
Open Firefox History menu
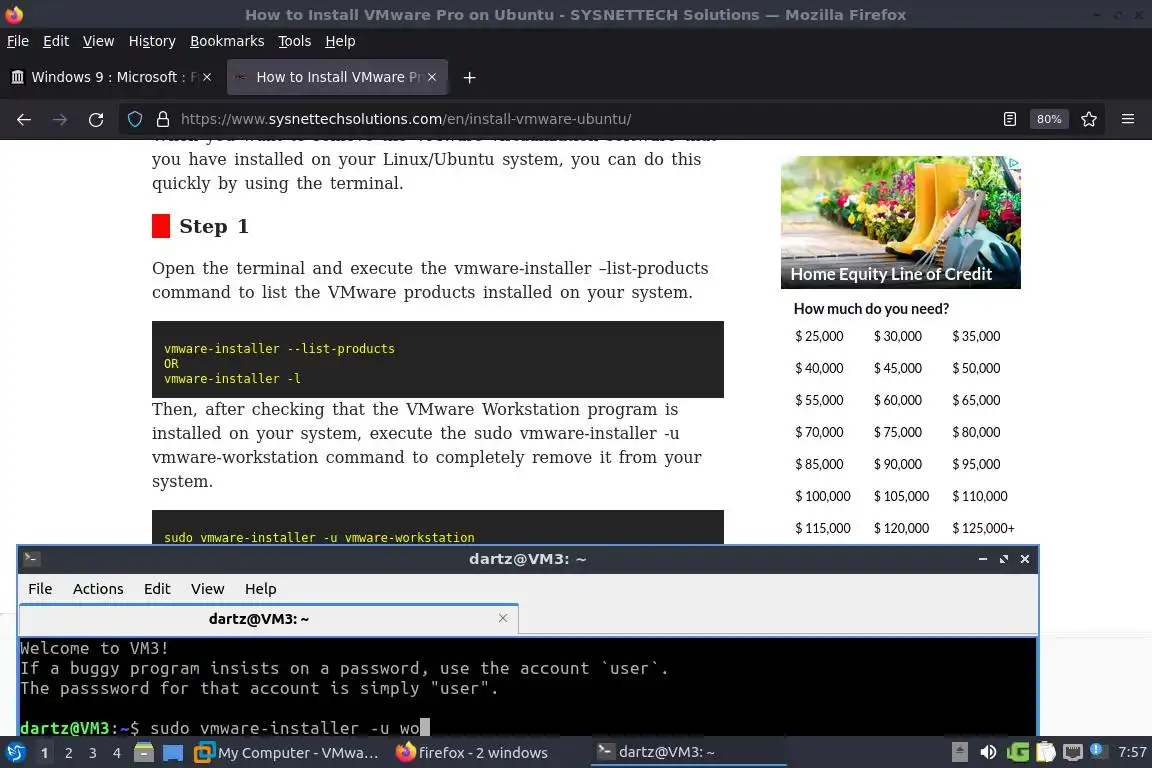click(152, 41)
